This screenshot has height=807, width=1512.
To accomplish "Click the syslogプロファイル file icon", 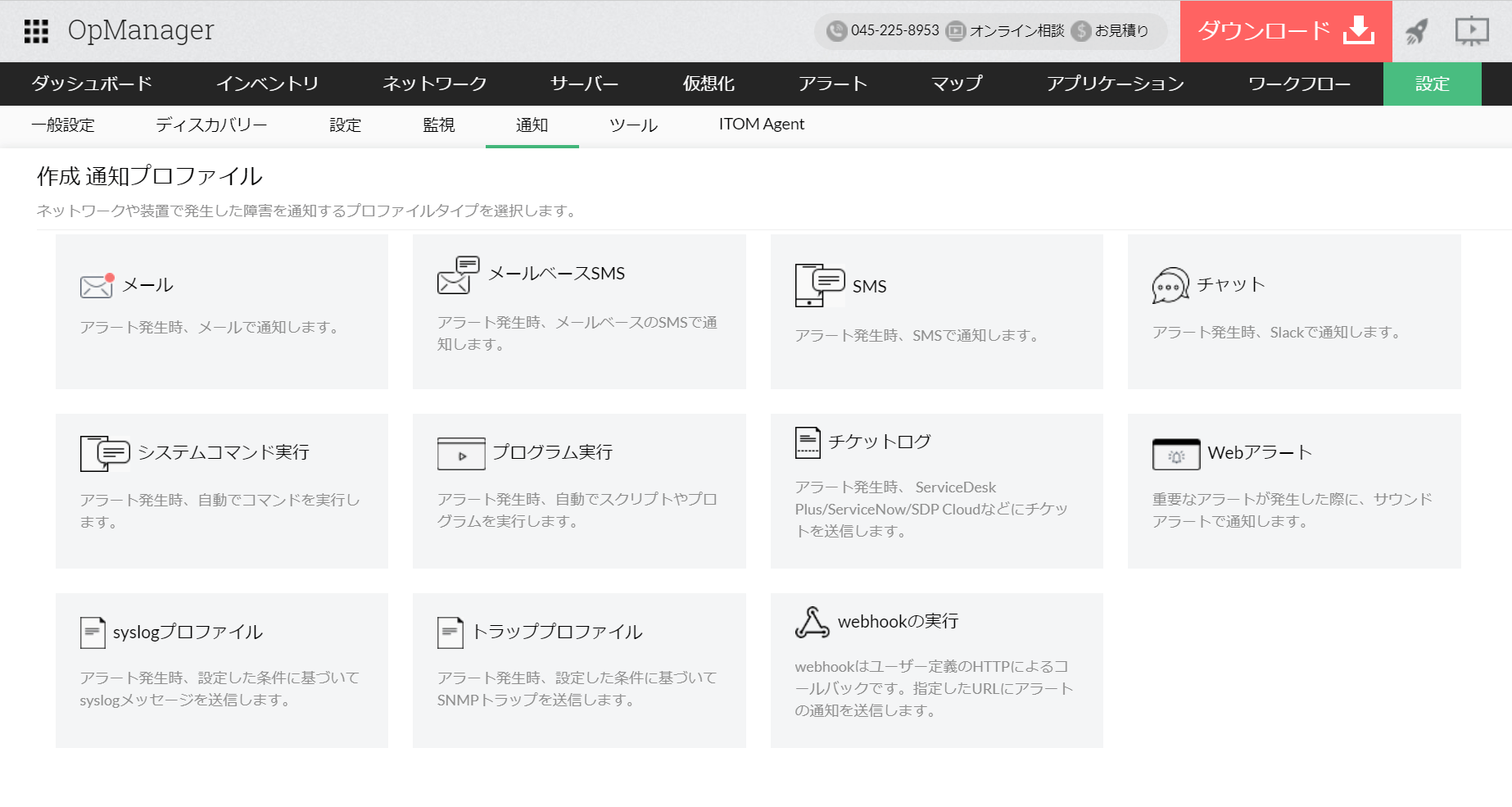I will coord(93,632).
